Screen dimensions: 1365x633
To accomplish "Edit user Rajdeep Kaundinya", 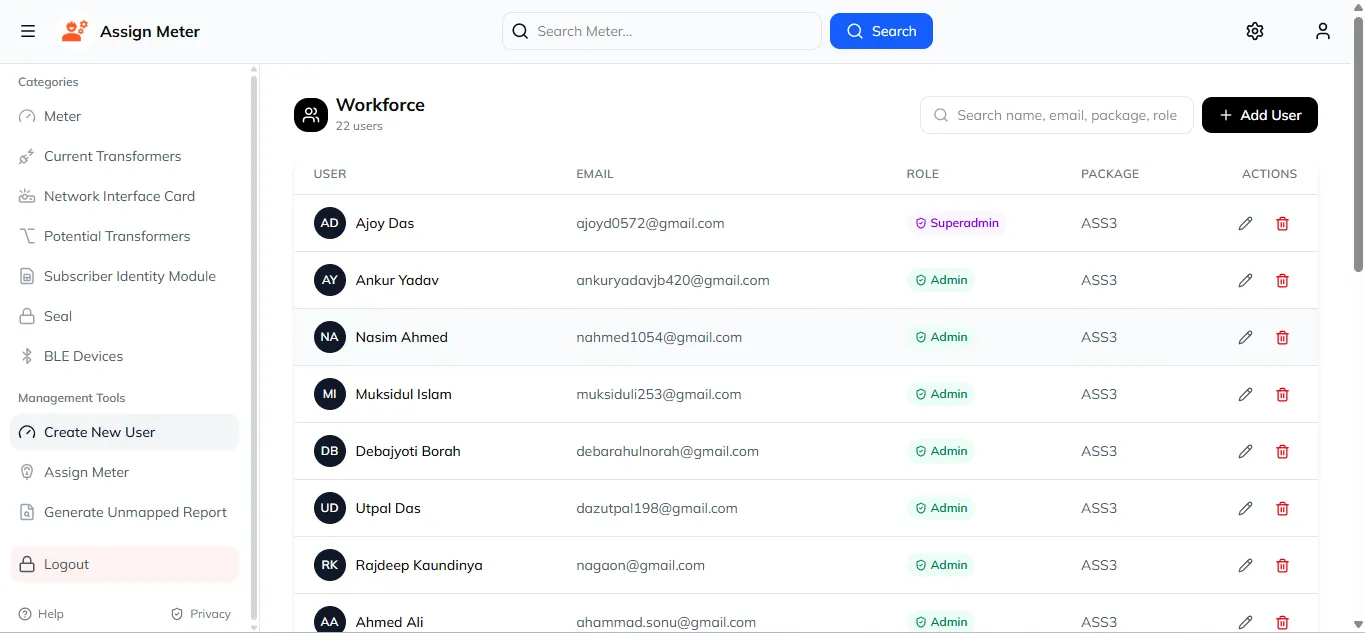I will click(1245, 565).
